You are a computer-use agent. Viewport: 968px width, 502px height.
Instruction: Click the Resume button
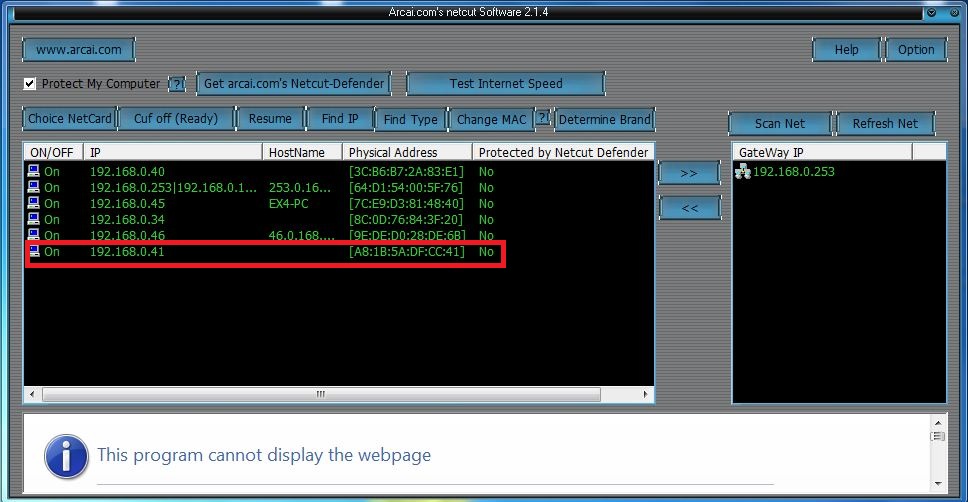tap(270, 119)
